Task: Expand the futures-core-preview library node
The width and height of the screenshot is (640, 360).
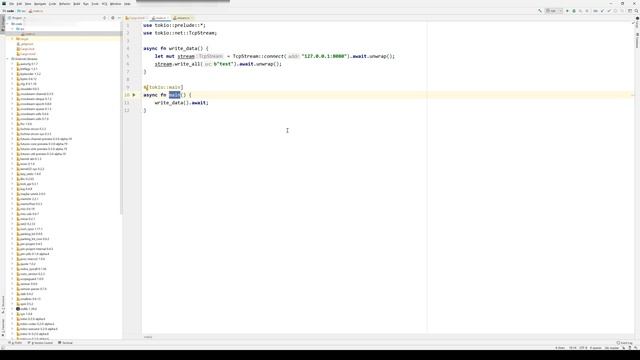Action: pyautogui.click(x=13, y=144)
